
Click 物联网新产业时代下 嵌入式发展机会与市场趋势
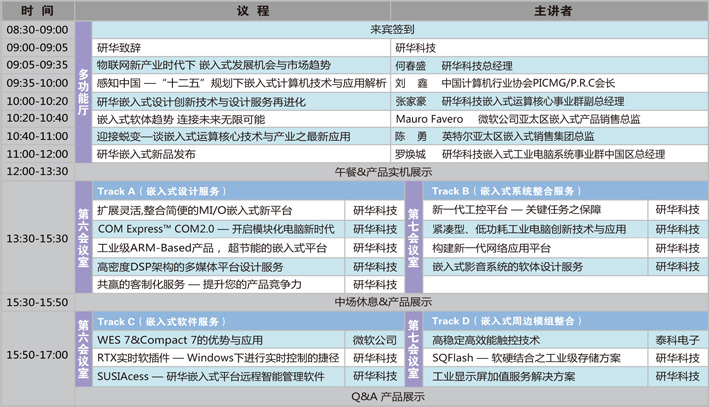coord(241,65)
